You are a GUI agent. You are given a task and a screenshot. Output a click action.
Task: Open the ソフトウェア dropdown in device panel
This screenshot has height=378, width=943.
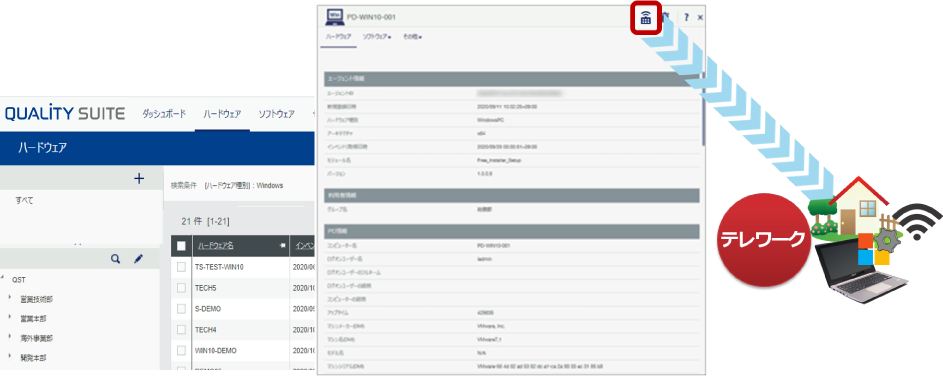pos(377,37)
